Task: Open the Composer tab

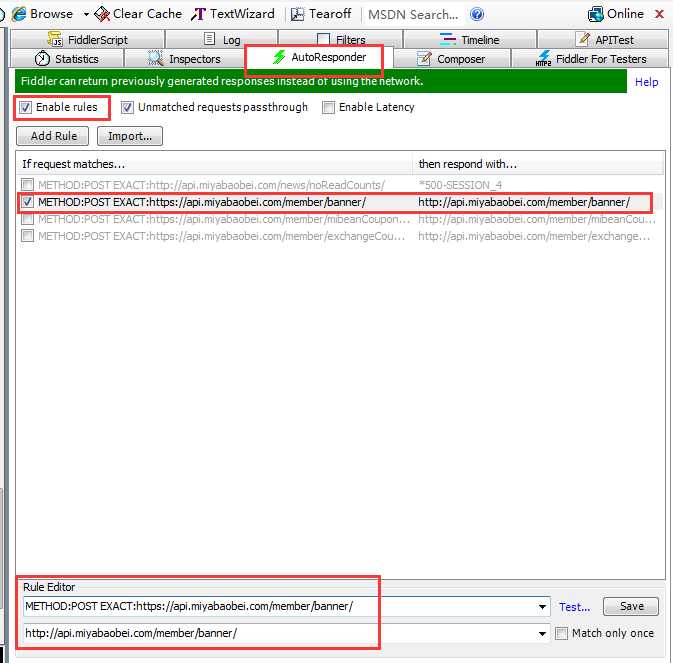Action: pos(452,58)
